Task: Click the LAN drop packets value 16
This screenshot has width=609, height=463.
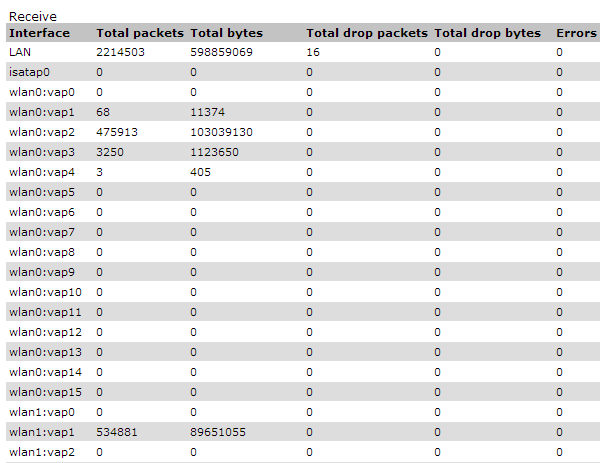Action: [x=313, y=51]
